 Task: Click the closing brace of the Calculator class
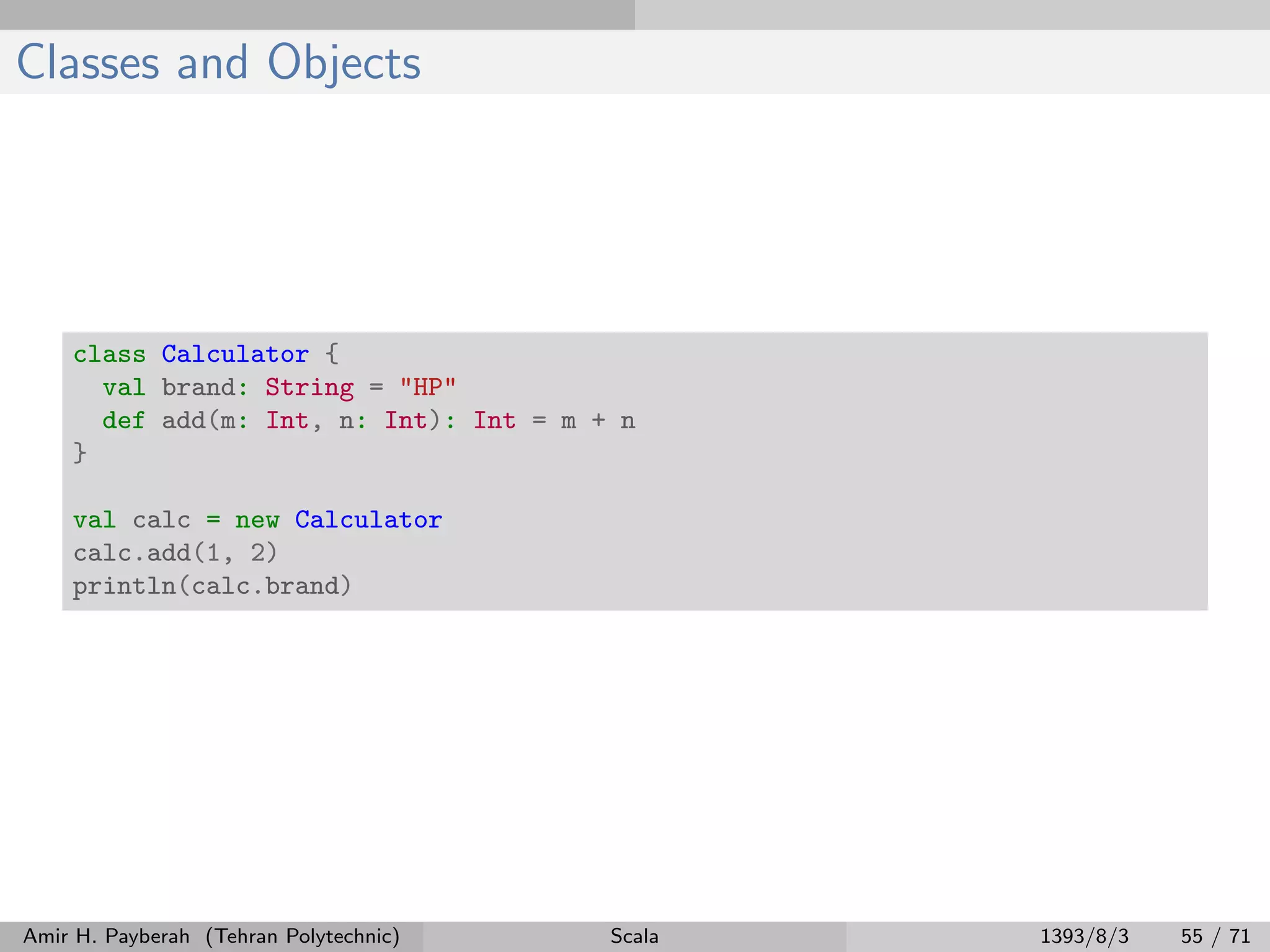(80, 452)
